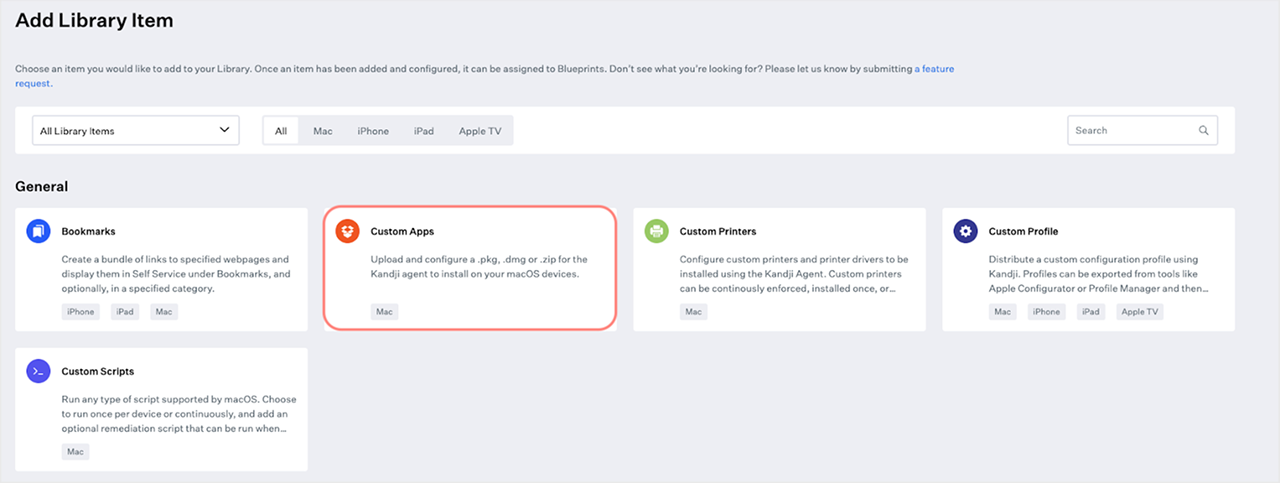Click the iPhone tag on Bookmarks card

[81, 312]
